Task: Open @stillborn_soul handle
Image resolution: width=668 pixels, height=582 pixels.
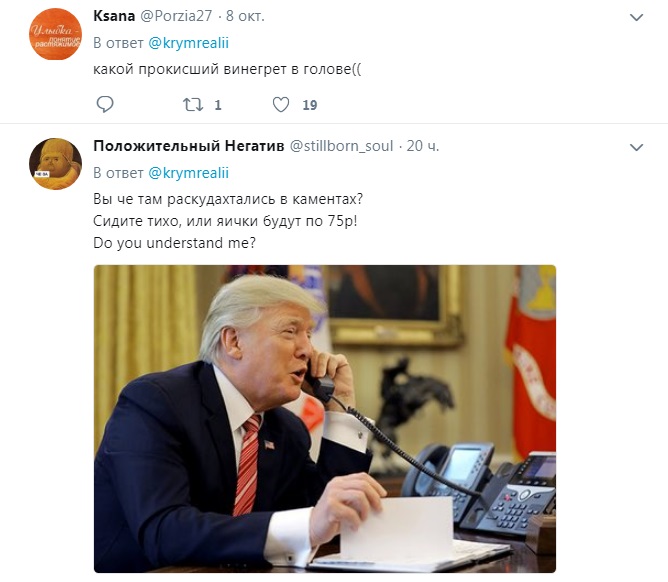Action: click(x=341, y=146)
